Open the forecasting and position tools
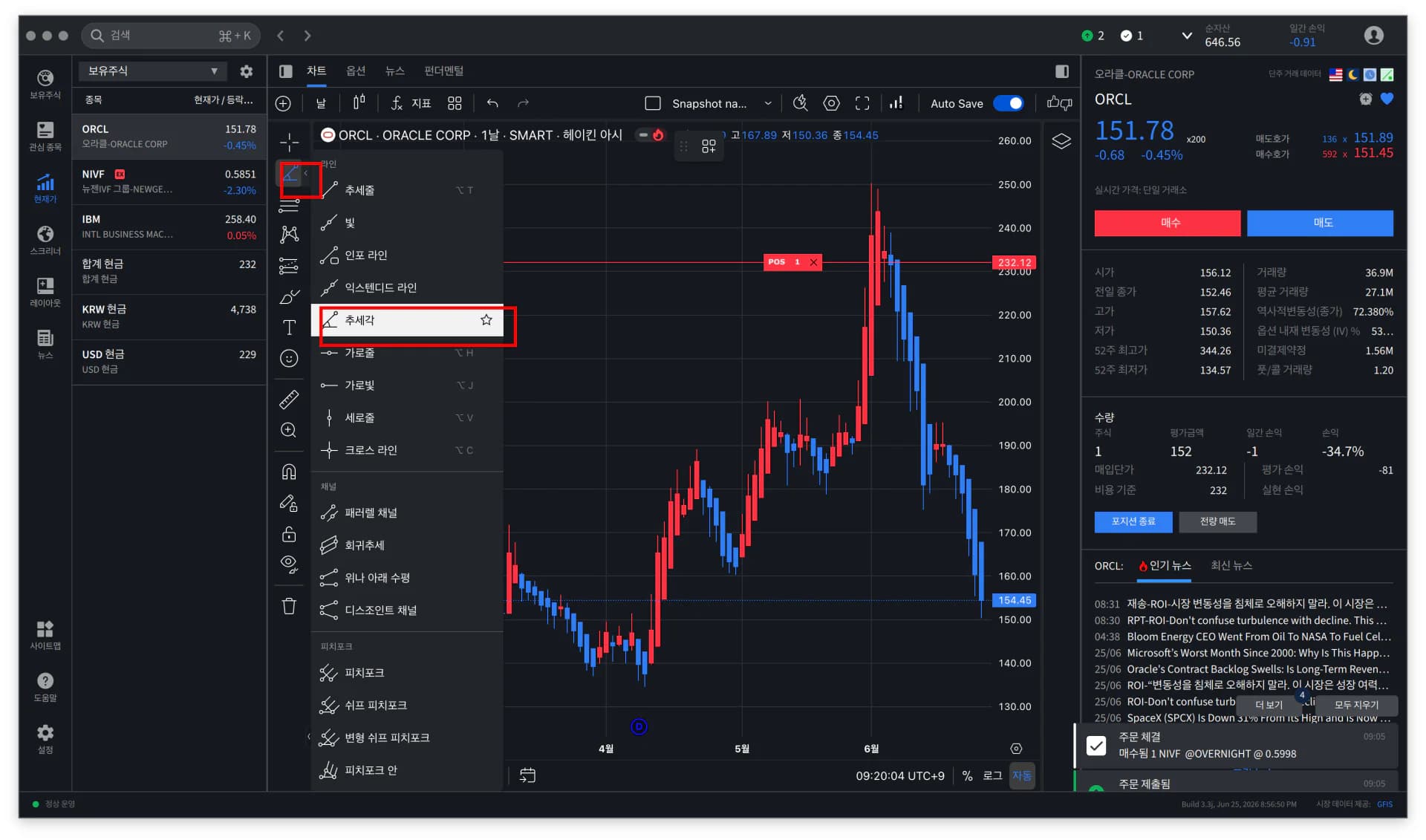 pos(289,265)
